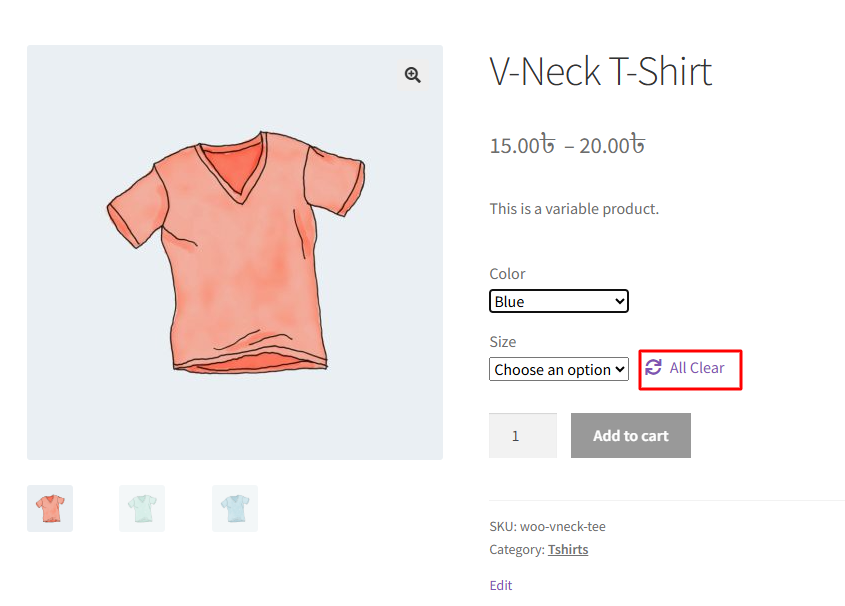The height and width of the screenshot is (606, 845).
Task: Click the 'Size' attribute label
Action: (x=502, y=341)
